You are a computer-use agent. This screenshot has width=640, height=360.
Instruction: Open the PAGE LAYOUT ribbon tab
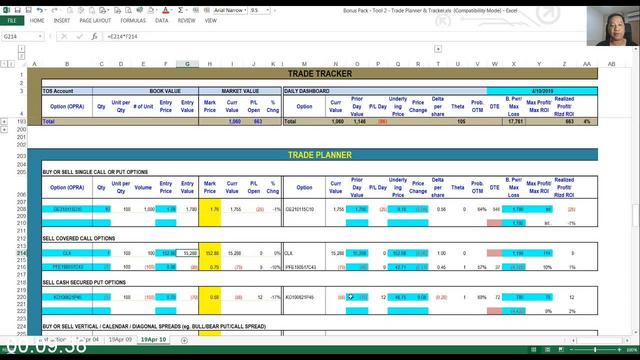[x=95, y=20]
